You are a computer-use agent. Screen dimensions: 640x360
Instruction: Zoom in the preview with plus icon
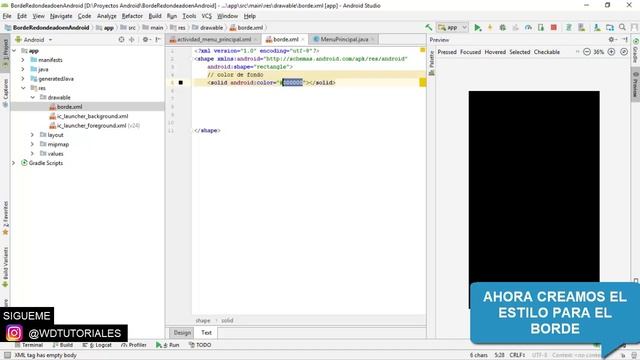611,52
